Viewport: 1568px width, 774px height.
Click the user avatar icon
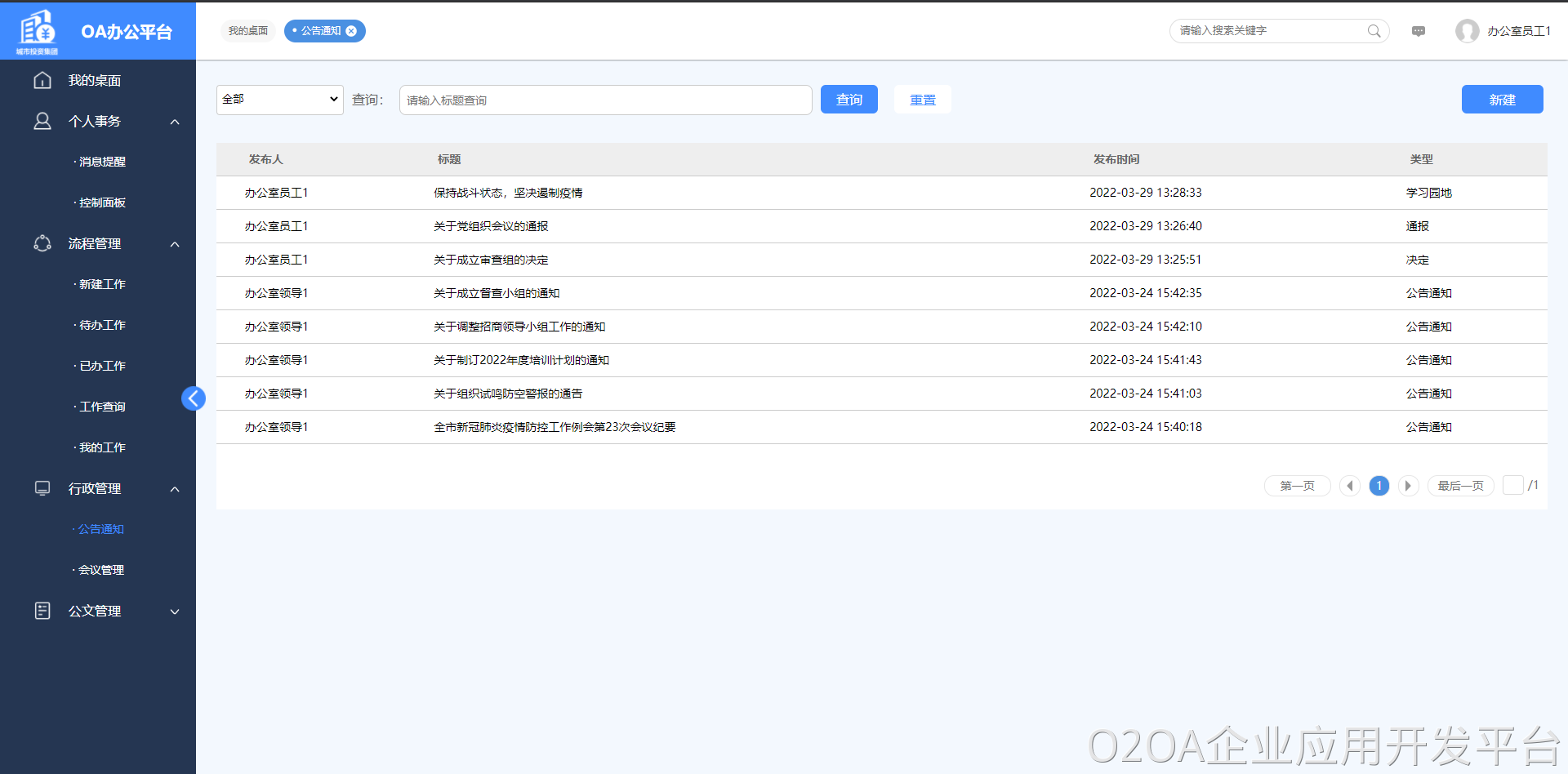1467,31
